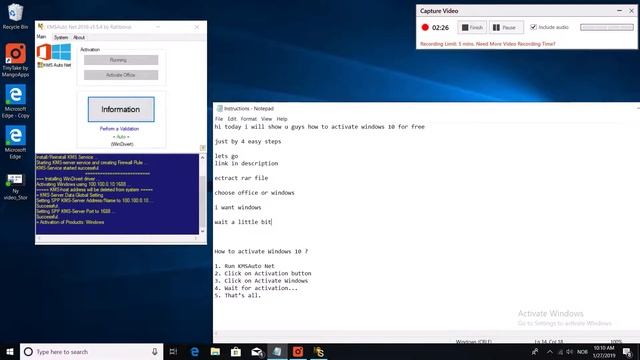Image resolution: width=640 pixels, height=360 pixels.
Task: Open Task View from the taskbar
Action: point(173,351)
